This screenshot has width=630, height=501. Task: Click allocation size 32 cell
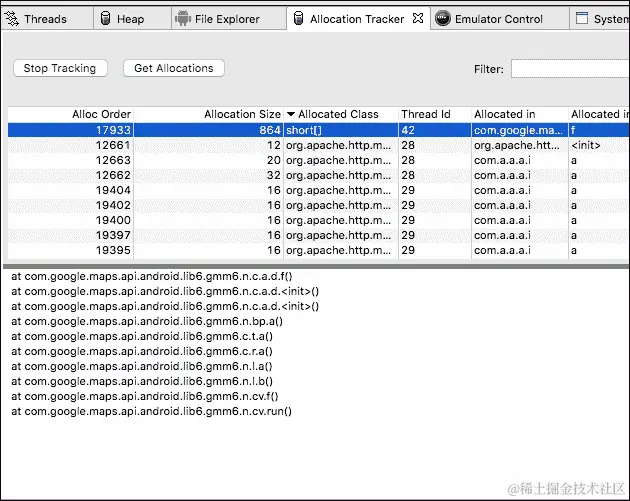coord(209,175)
